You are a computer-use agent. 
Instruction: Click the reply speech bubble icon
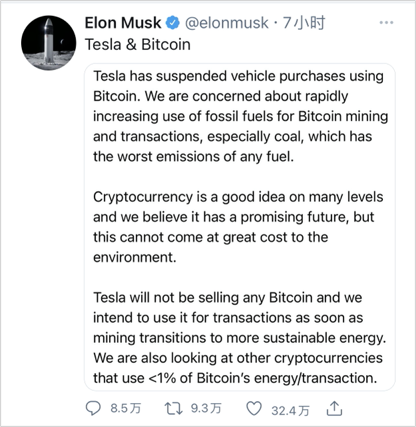coord(93,408)
